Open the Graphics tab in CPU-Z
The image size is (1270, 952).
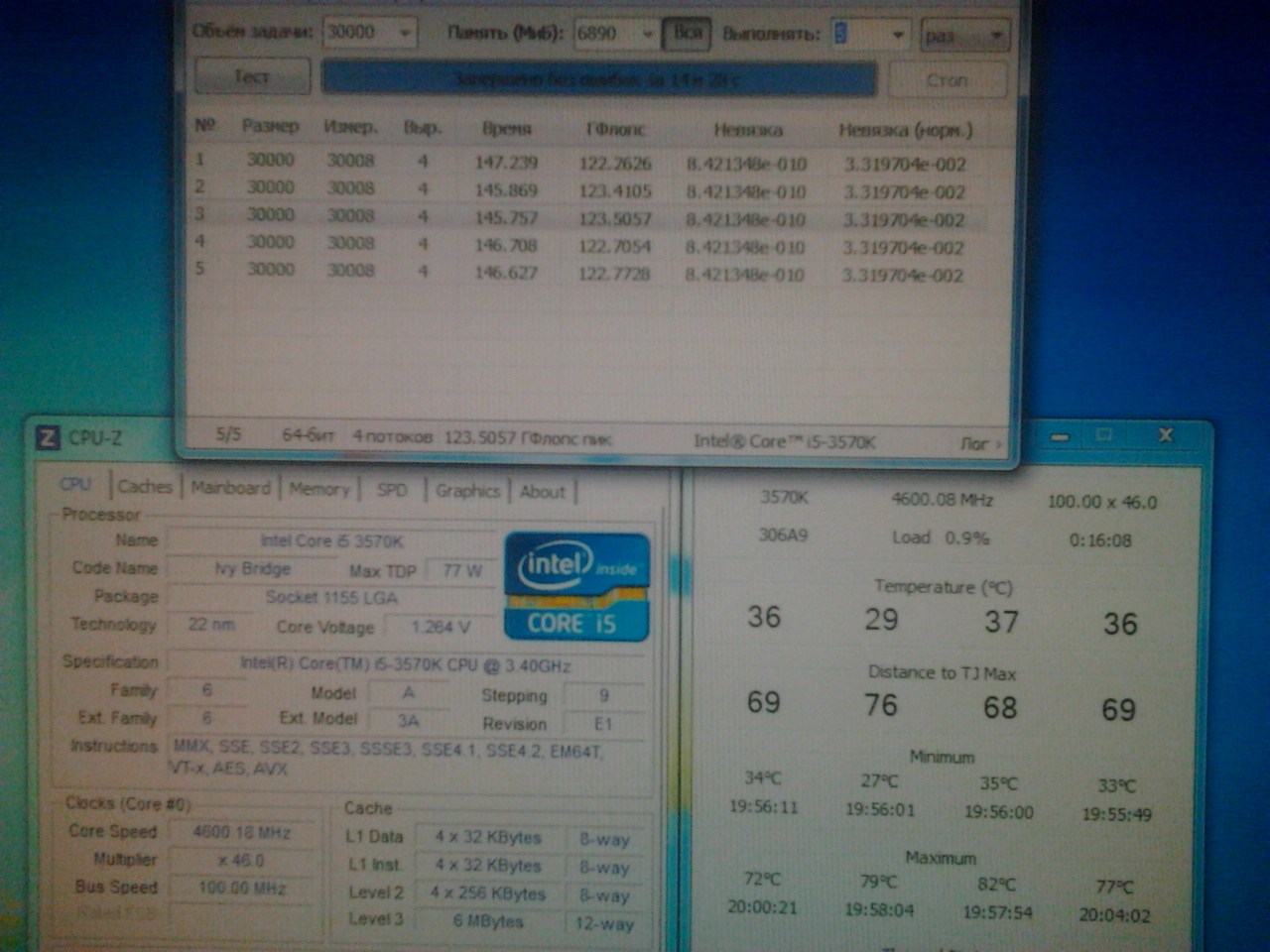pyautogui.click(x=467, y=491)
